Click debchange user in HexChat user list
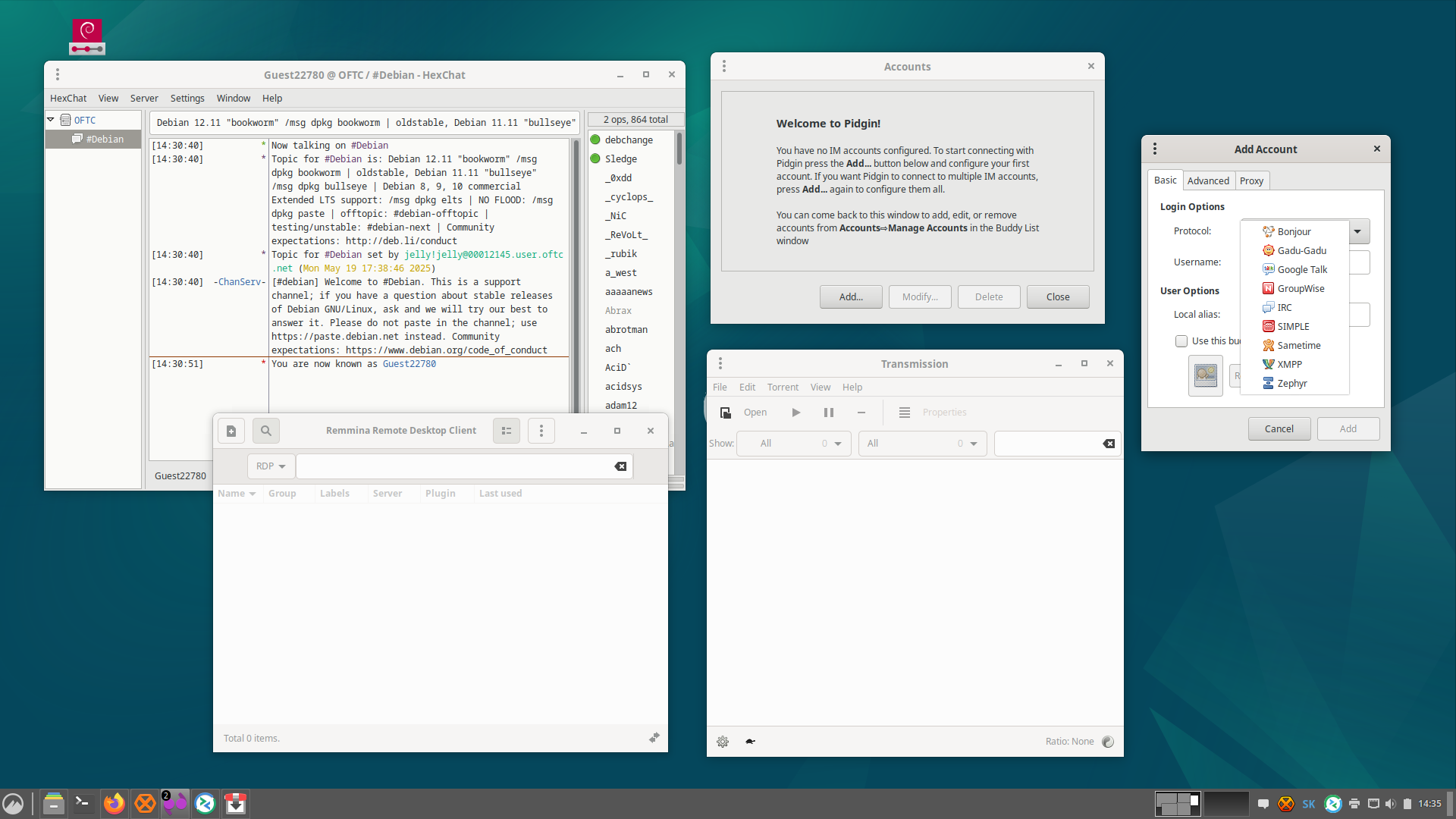This screenshot has width=1456, height=819. point(629,140)
